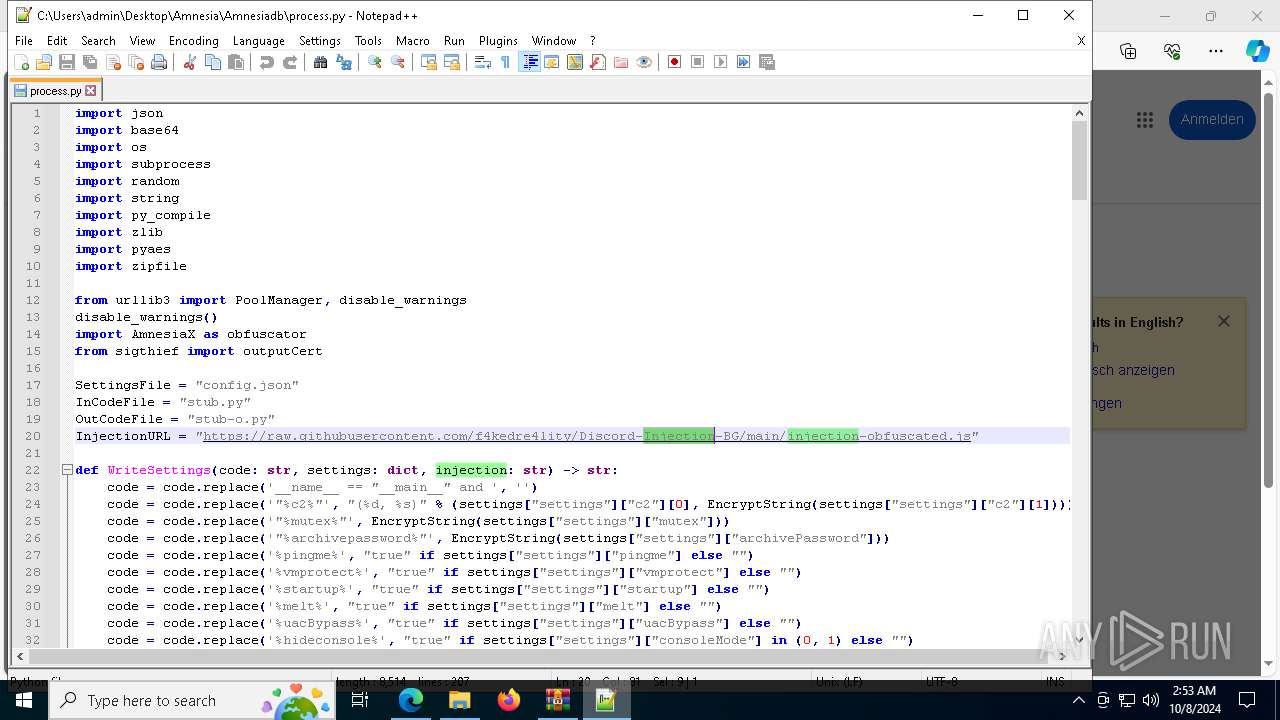Click the Save All toolbar icon
The width and height of the screenshot is (1280, 720).
tap(90, 62)
